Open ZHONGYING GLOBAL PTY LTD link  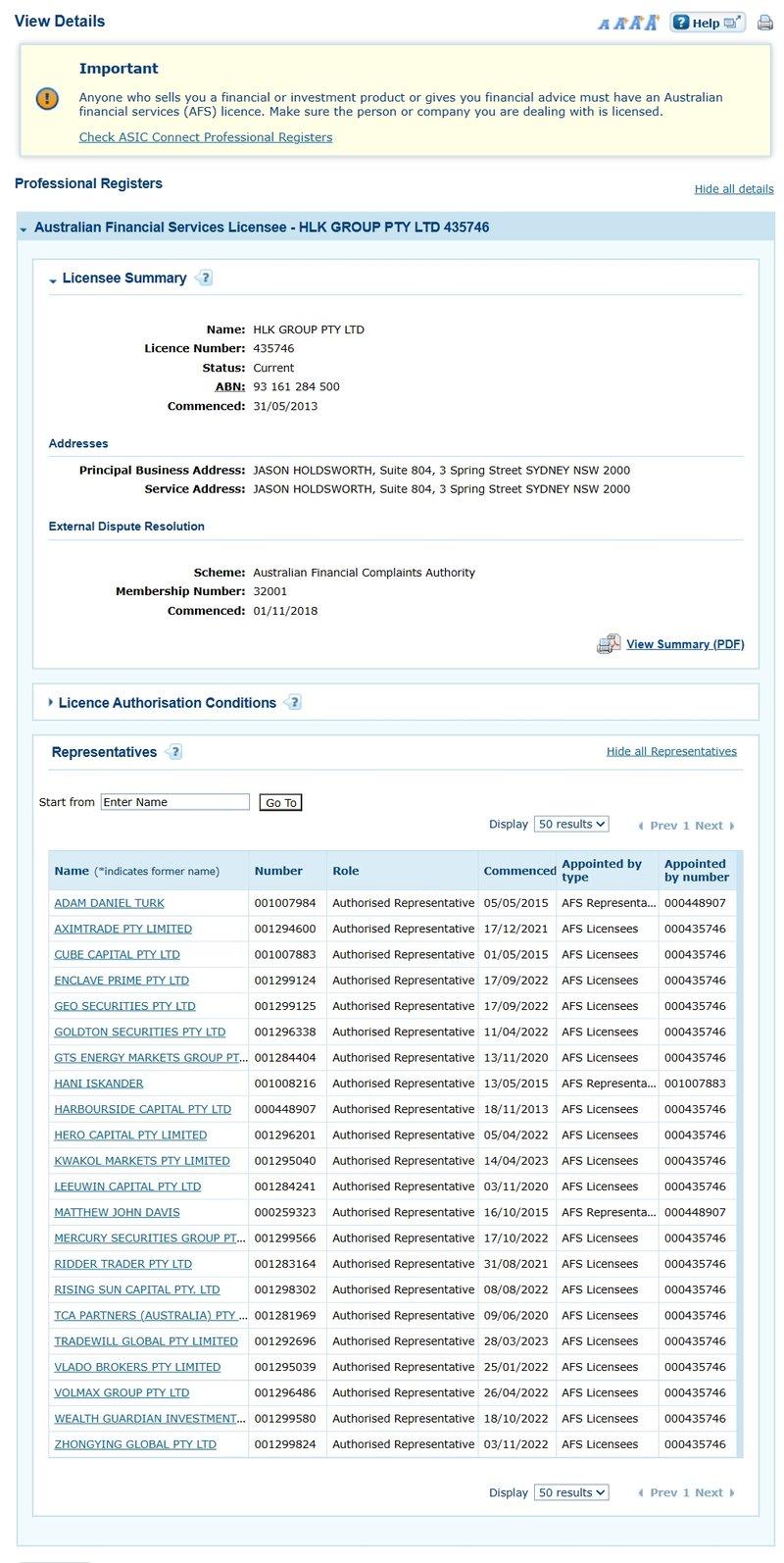coord(135,1445)
